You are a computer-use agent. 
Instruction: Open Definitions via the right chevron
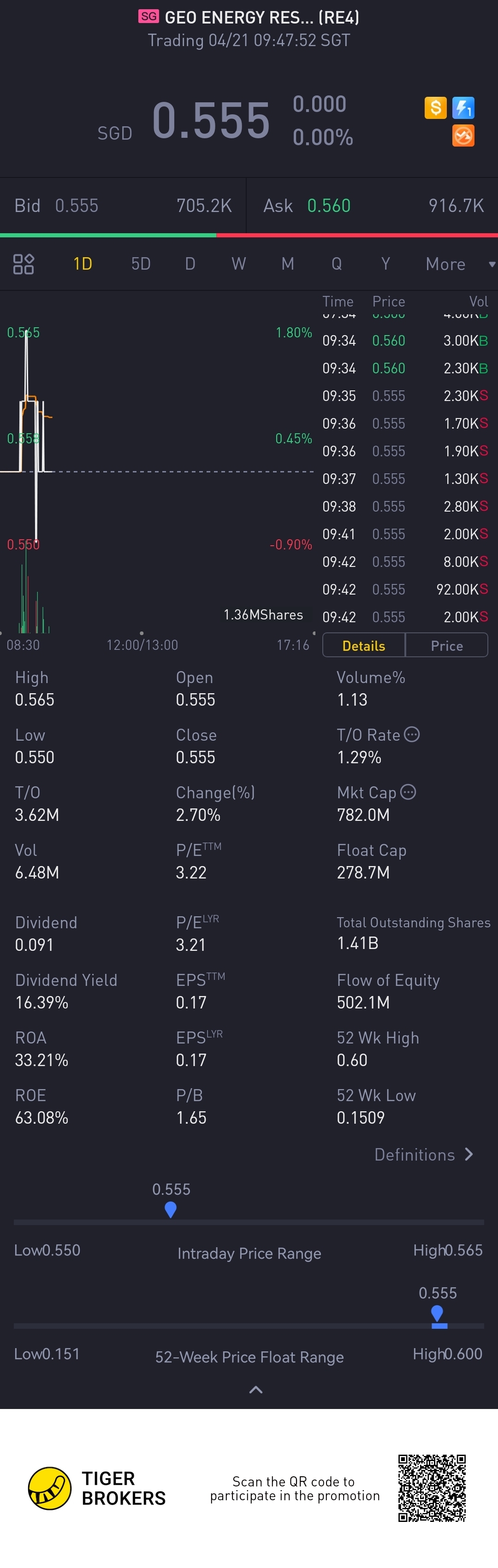click(x=468, y=1154)
